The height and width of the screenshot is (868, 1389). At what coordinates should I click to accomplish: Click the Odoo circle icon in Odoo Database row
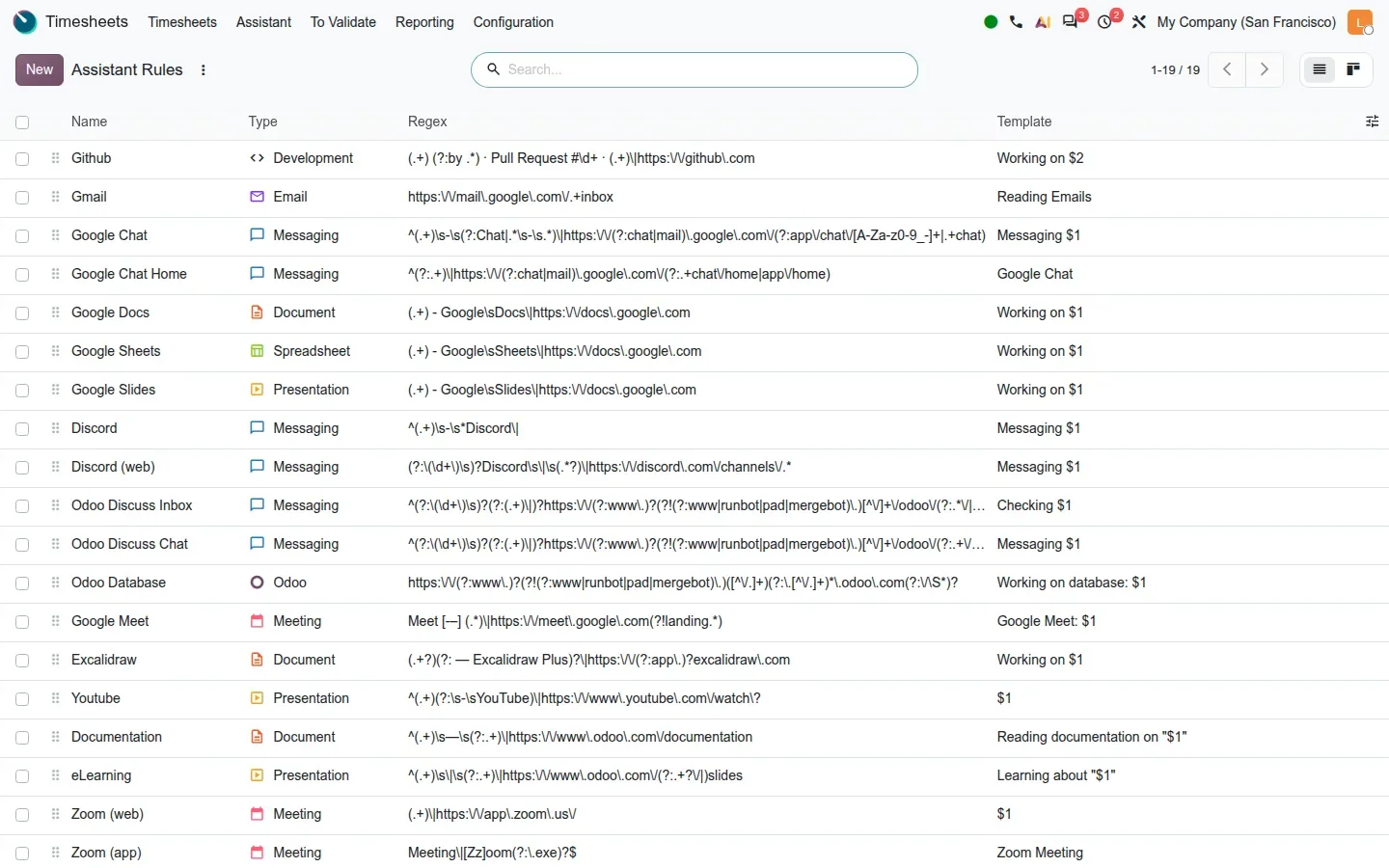click(257, 583)
